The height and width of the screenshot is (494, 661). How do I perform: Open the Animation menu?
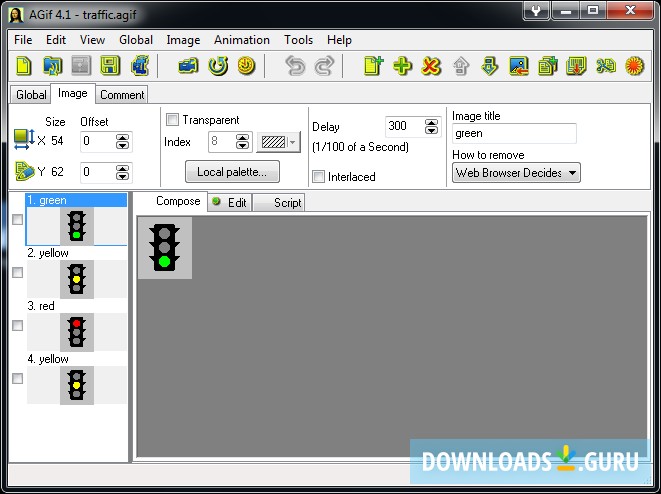click(x=242, y=40)
